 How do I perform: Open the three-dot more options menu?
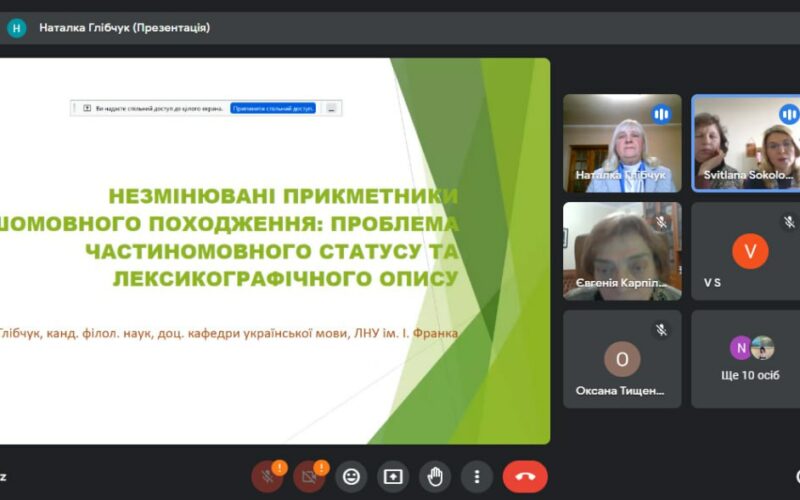tap(477, 476)
